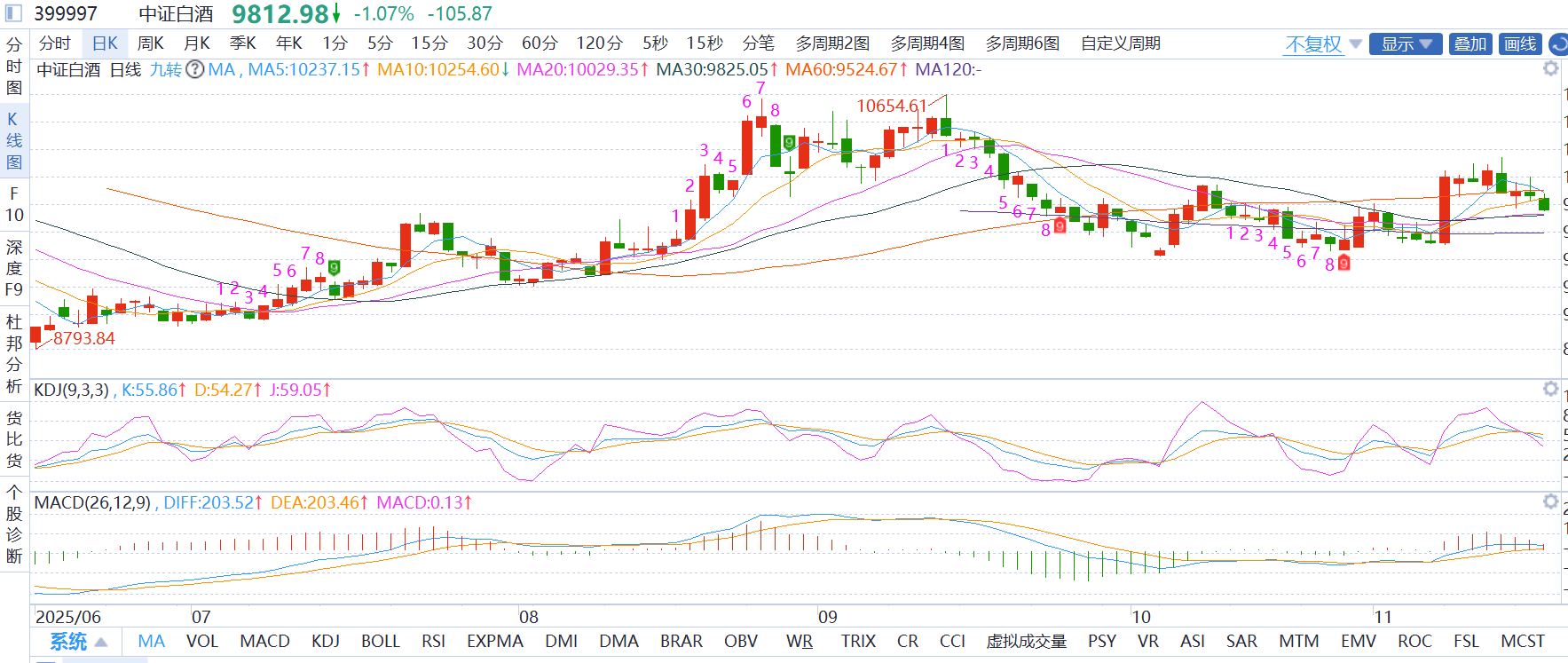Screen dimensions: 1568x663
Task: Toggle the MACD indicator in bottom bar
Action: [x=264, y=642]
